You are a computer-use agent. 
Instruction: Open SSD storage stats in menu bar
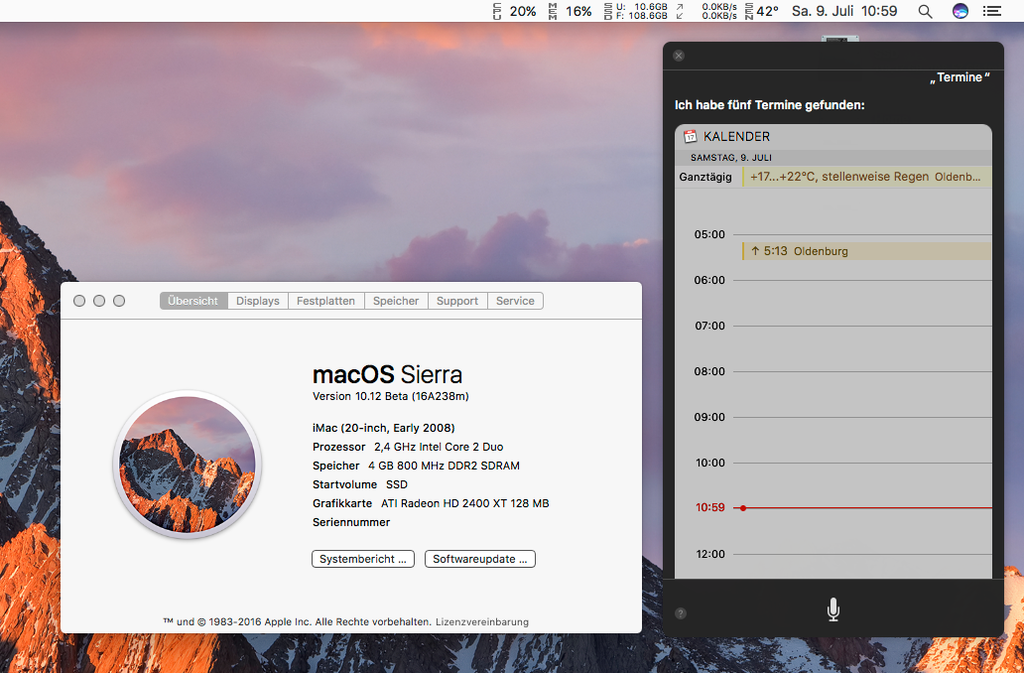(635, 11)
